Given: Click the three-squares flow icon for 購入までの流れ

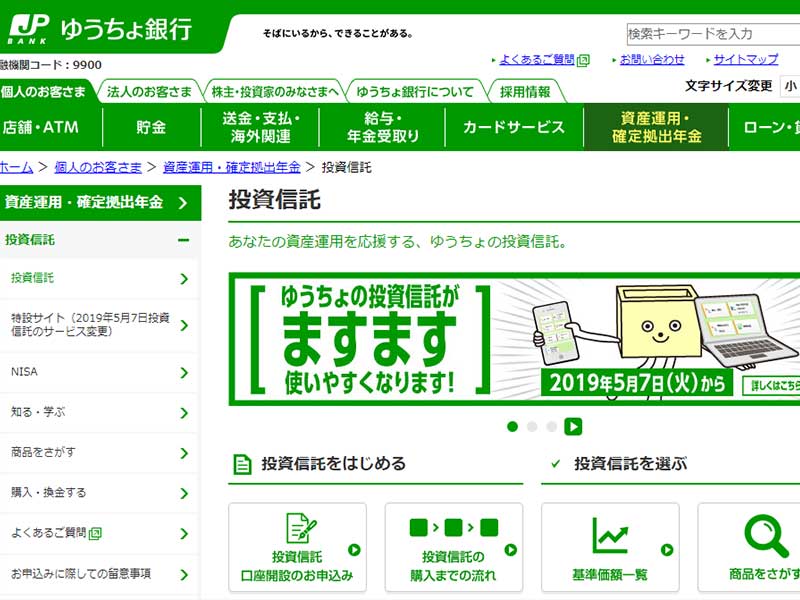Looking at the screenshot, I should click(x=454, y=527).
